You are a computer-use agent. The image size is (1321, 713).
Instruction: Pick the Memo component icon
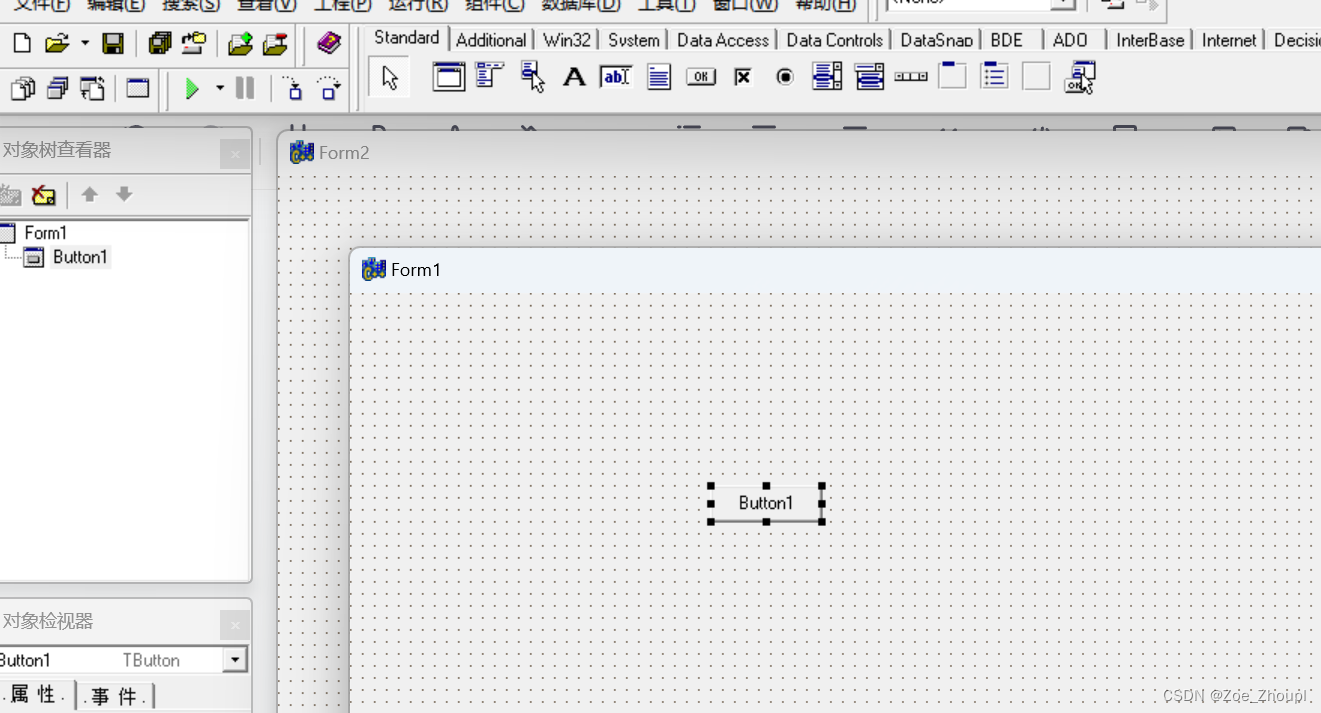pos(658,77)
